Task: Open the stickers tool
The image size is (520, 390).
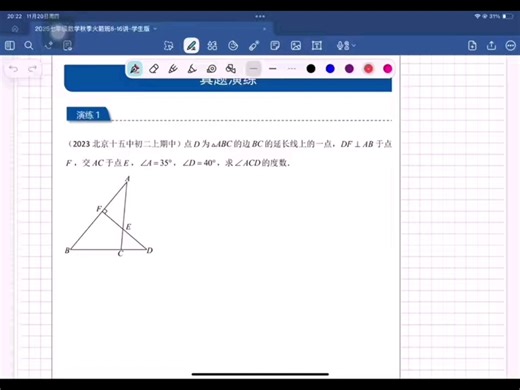Action: (x=233, y=46)
